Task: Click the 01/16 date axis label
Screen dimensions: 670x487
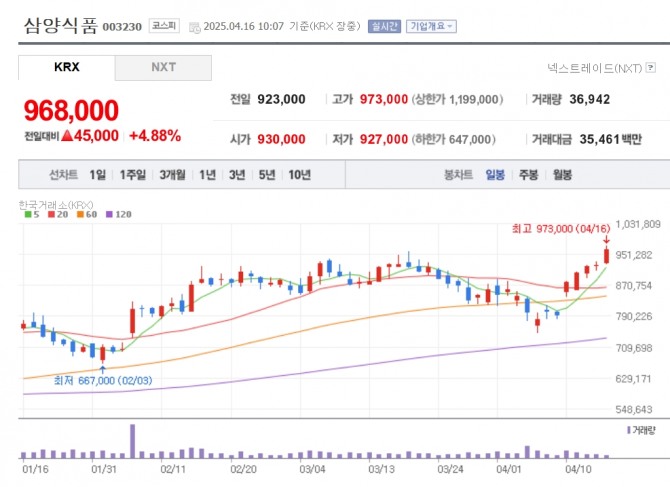Action: 35,469
